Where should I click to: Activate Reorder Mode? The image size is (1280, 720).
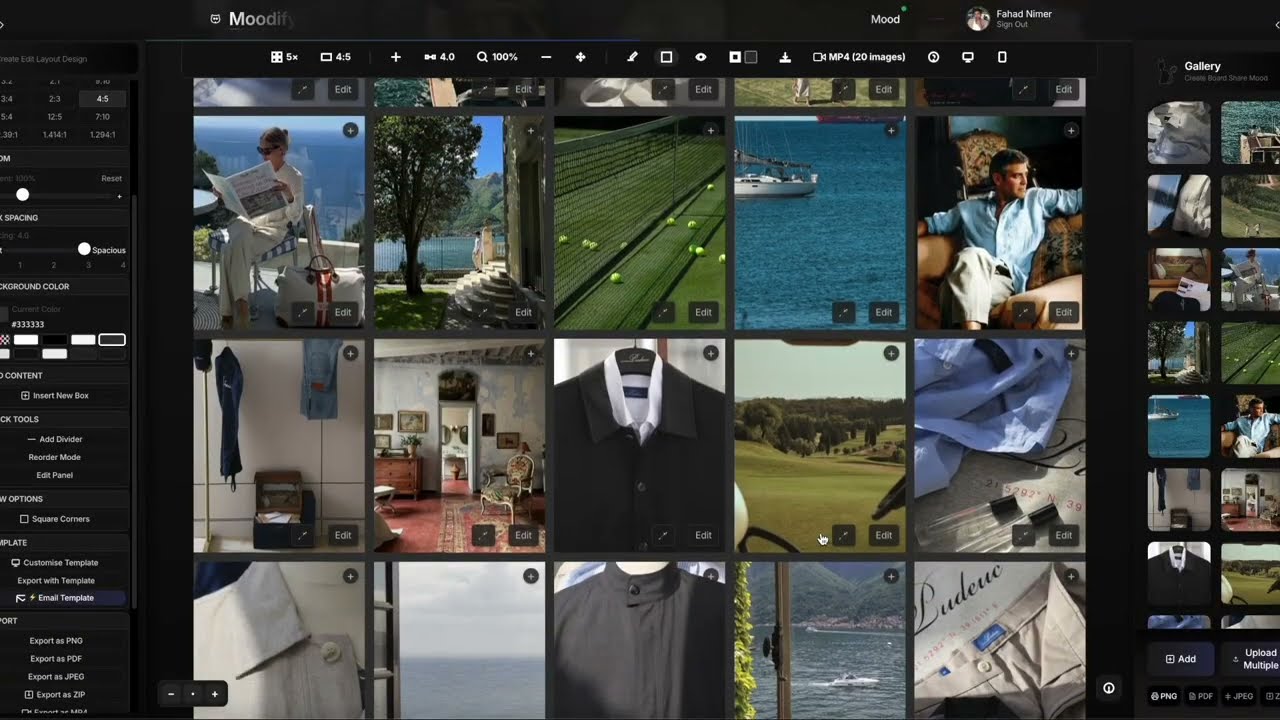[55, 457]
